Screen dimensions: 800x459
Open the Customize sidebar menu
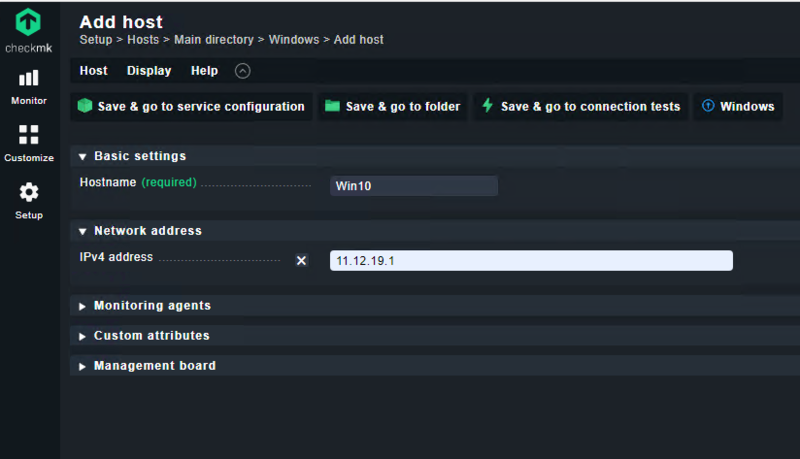click(29, 142)
